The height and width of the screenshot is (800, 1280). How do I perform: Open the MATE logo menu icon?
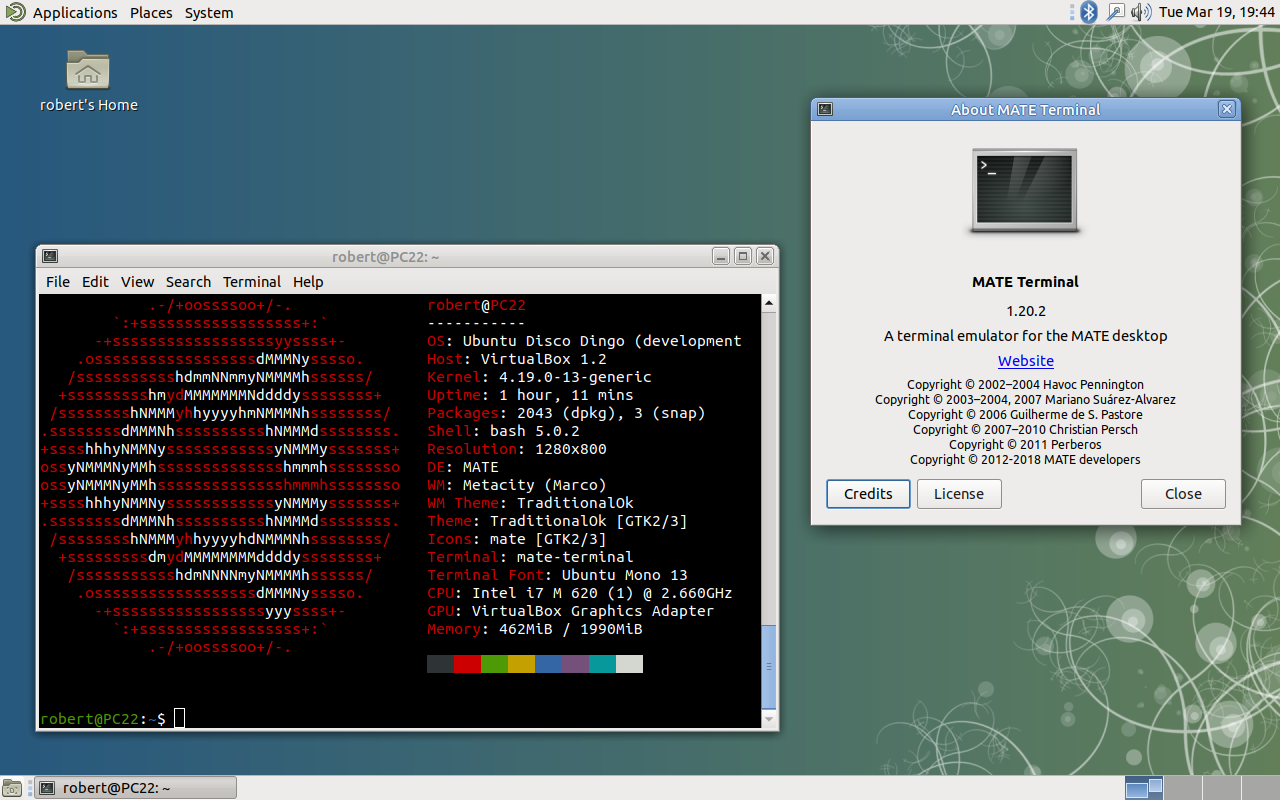click(14, 12)
